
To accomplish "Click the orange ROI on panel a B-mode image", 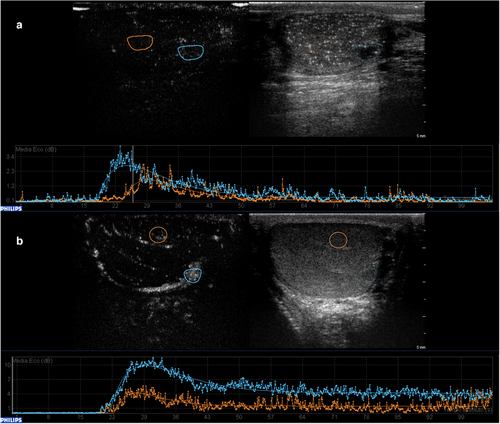I will coord(316,43).
